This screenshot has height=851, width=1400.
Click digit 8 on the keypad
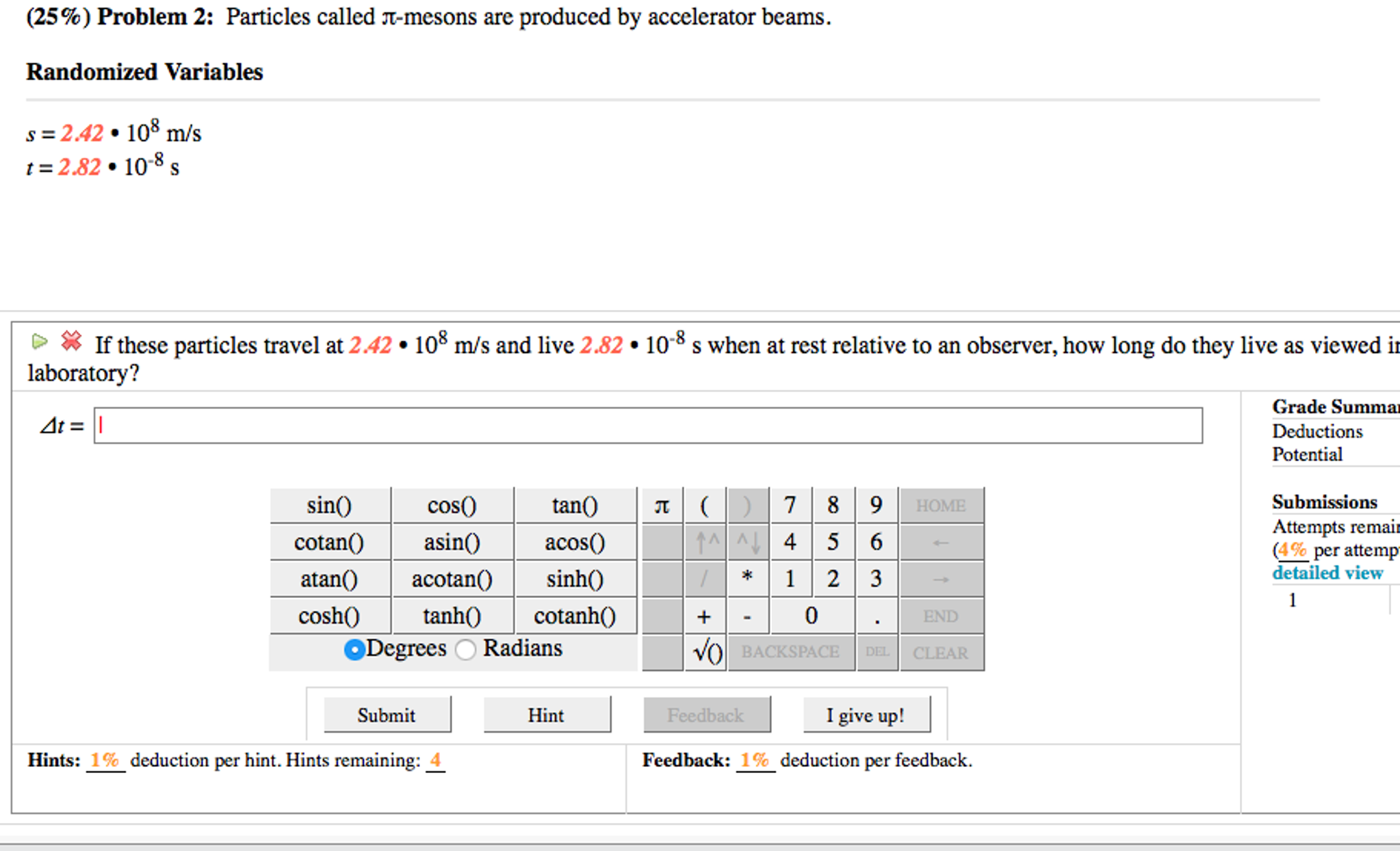pyautogui.click(x=833, y=506)
